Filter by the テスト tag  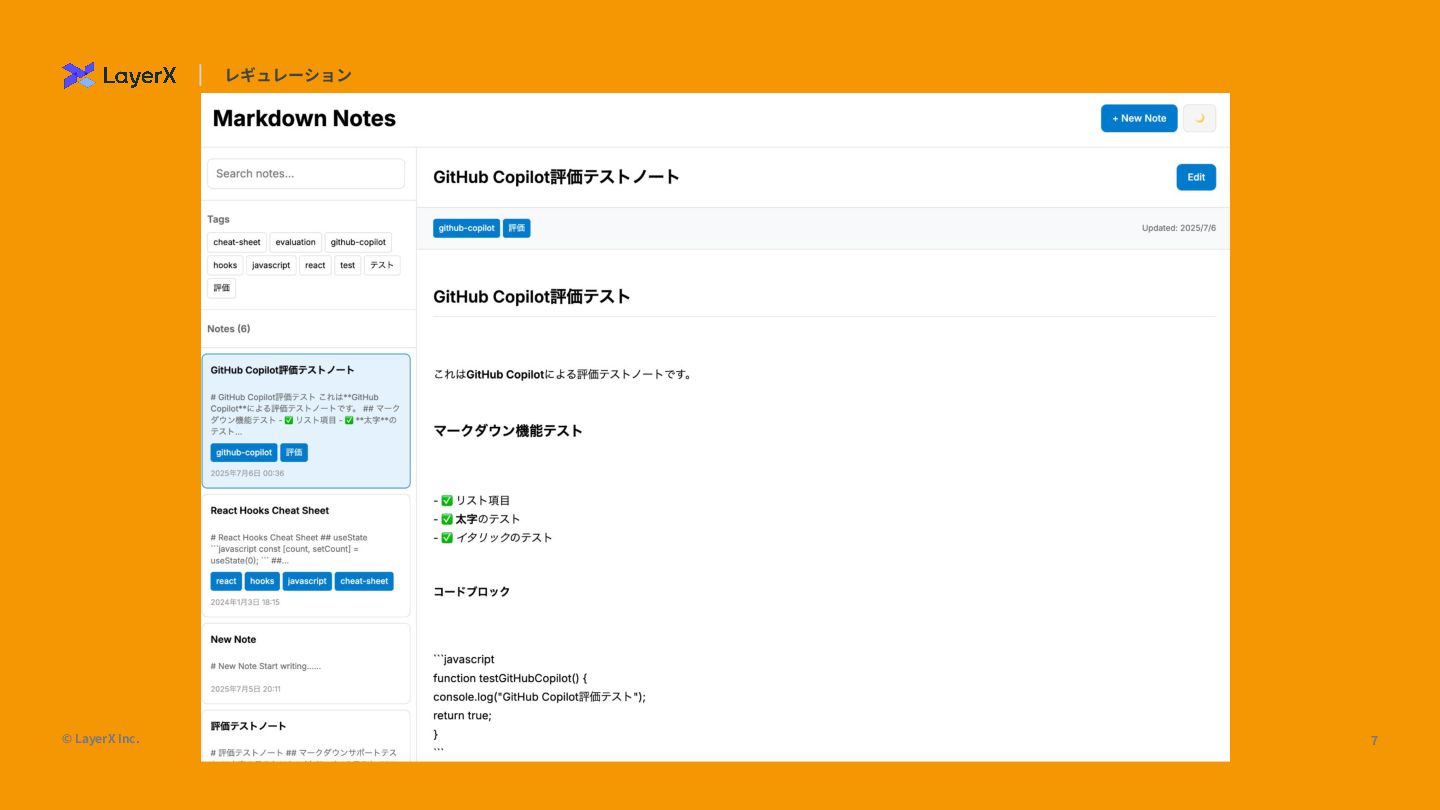(382, 265)
